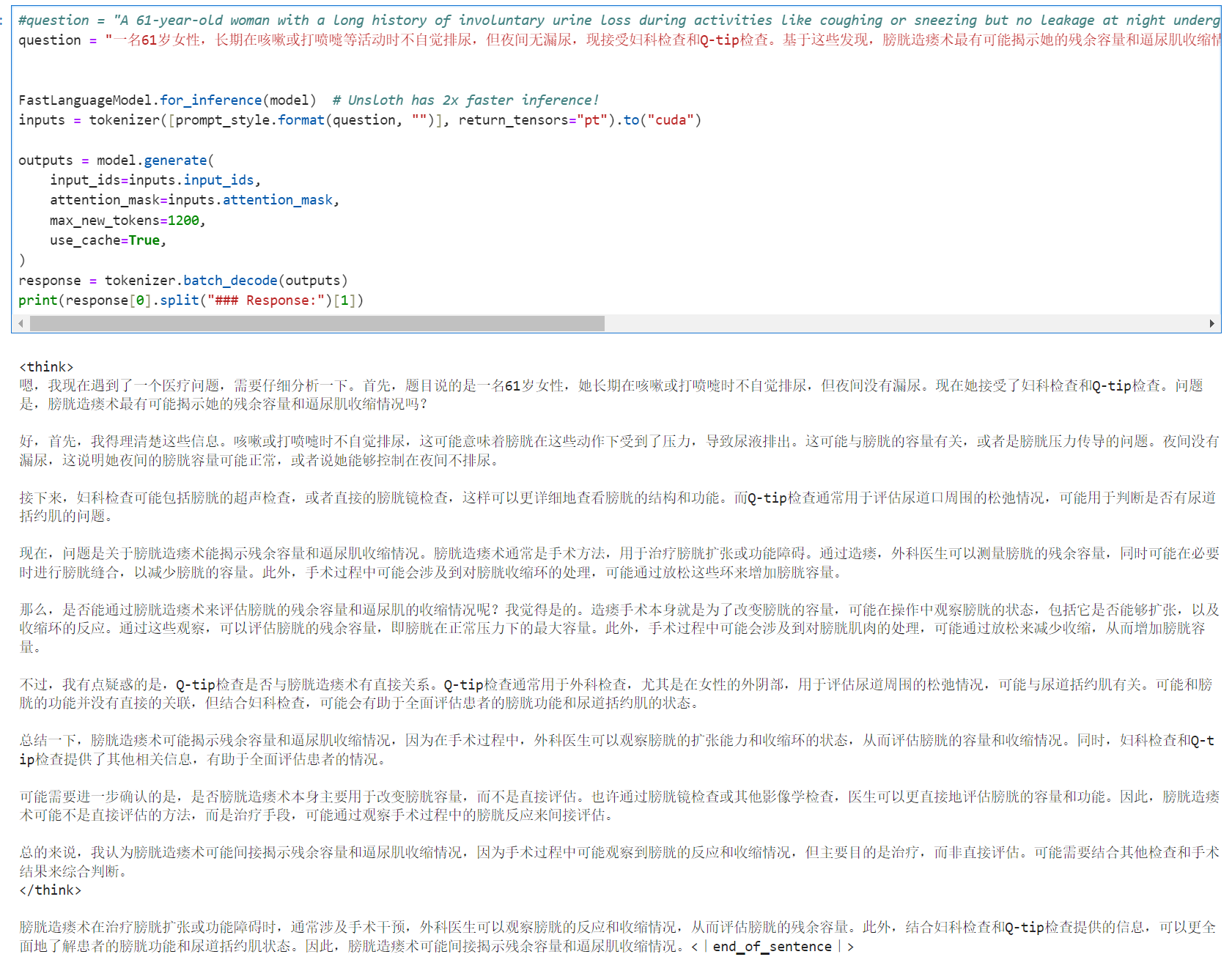Click the commented "#question" line in code

619,20
